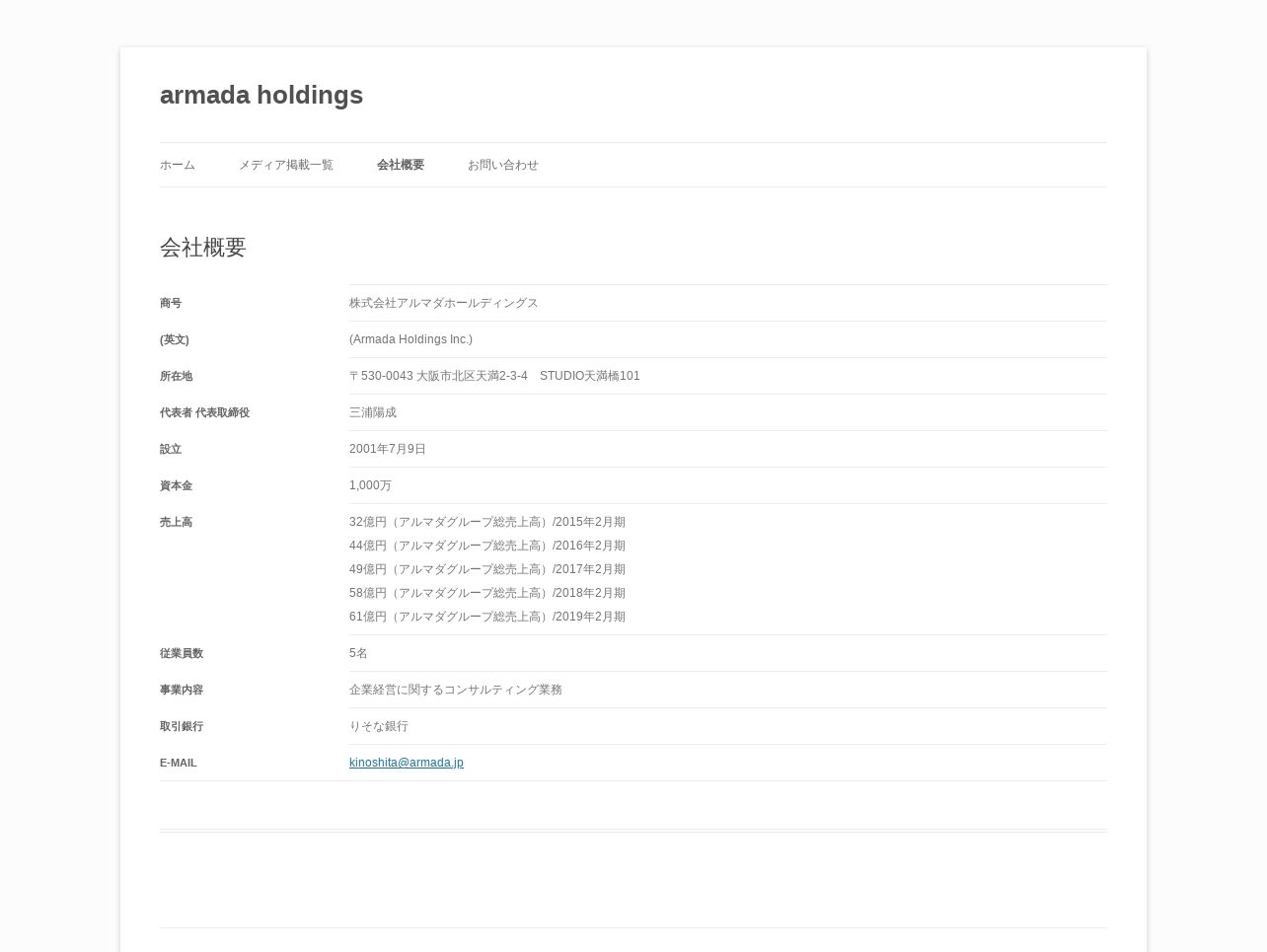Viewport: 1267px width, 952px height.
Task: Click the 32億円 2015年2月期 sales line
Action: (487, 522)
